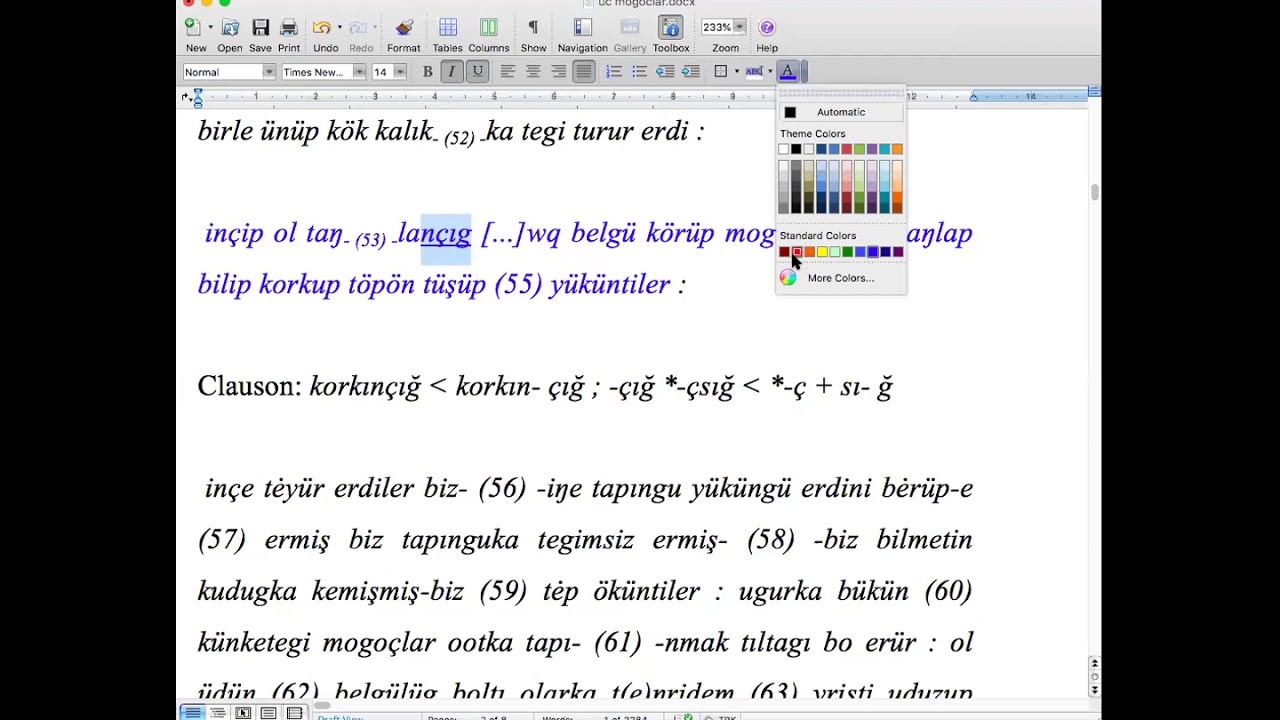Decrease the paragraph indent
The width and height of the screenshot is (1280, 720).
(665, 72)
